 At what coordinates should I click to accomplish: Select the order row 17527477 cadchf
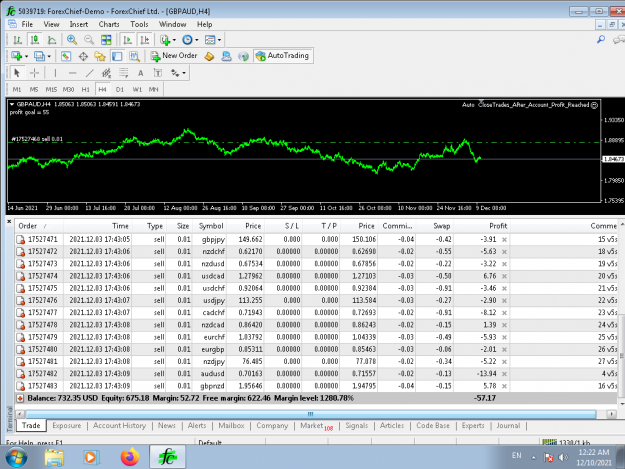(316, 312)
